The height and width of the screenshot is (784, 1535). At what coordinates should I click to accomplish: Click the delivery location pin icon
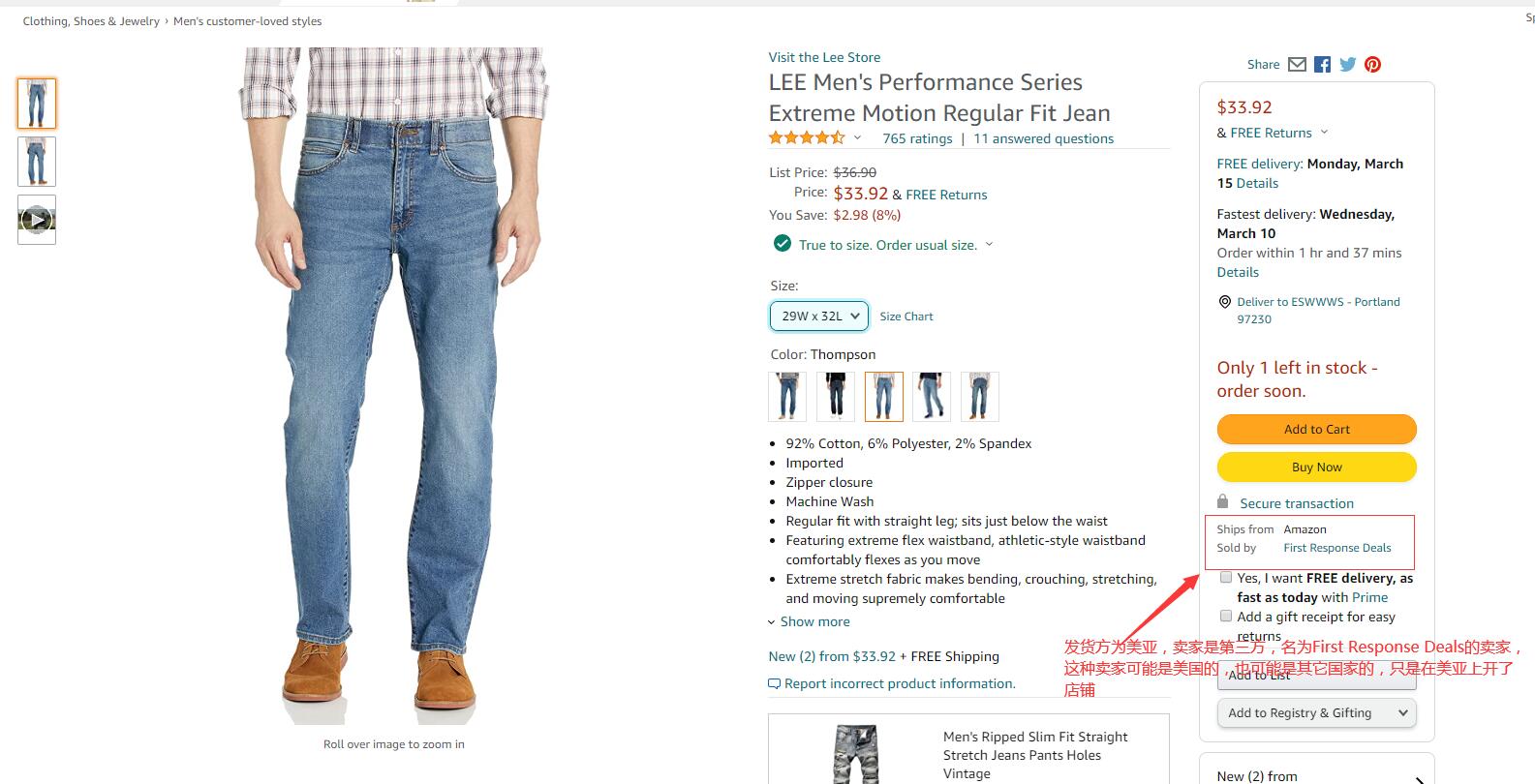pyautogui.click(x=1224, y=302)
